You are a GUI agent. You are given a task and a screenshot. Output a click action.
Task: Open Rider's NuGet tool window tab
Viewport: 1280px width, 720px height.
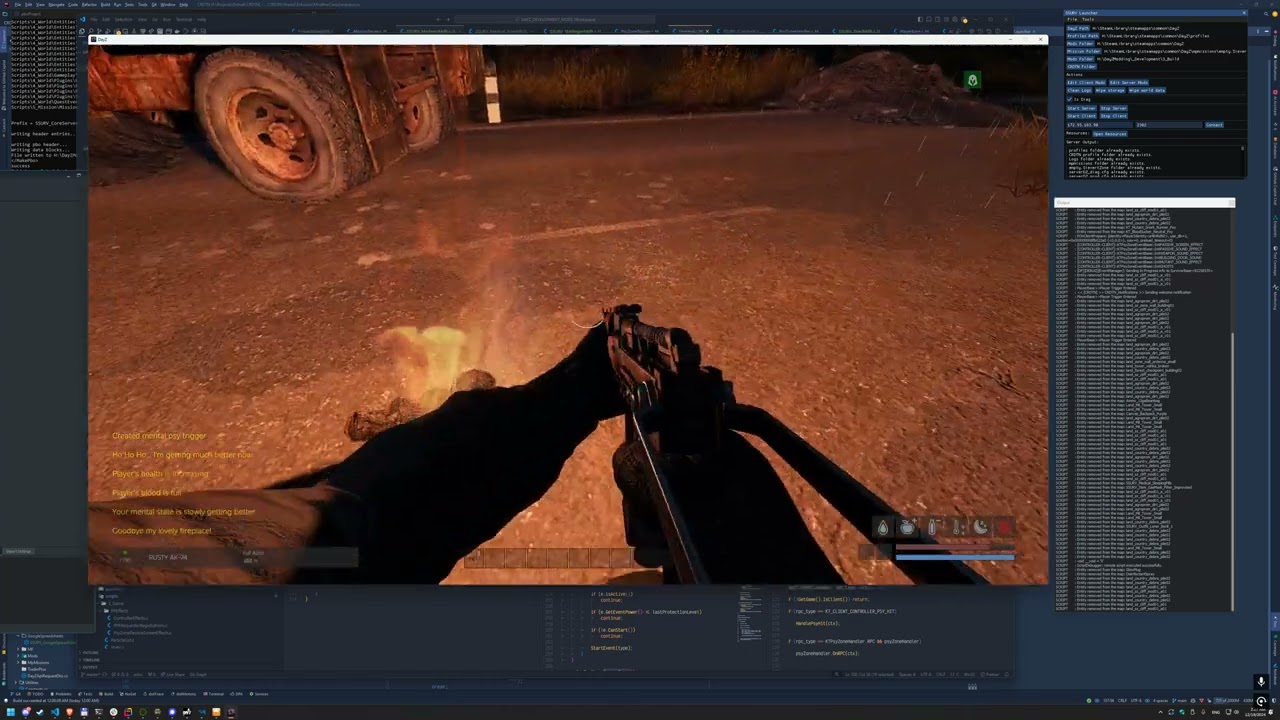[x=127, y=694]
